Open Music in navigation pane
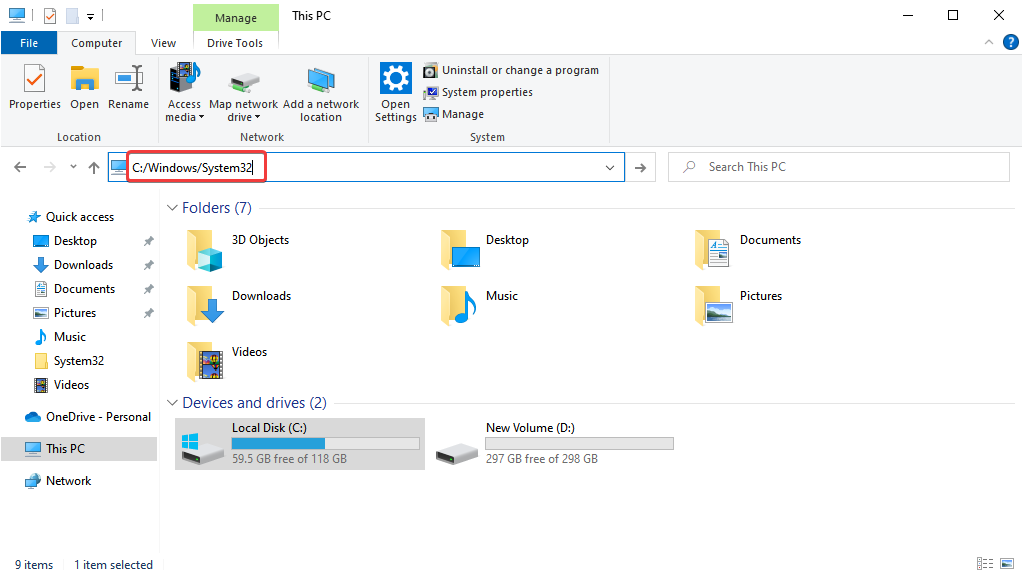This screenshot has height=577, width=1023. (61, 337)
